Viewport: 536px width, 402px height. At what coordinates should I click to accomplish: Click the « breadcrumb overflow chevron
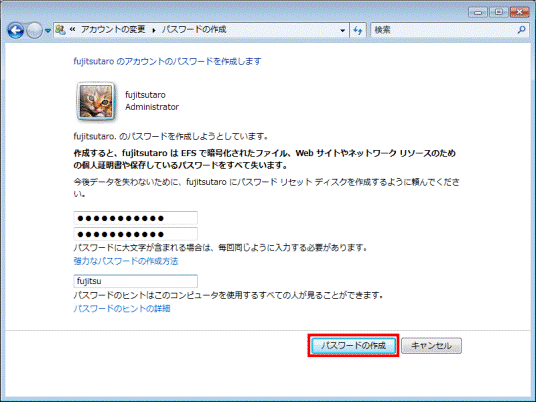(72, 30)
